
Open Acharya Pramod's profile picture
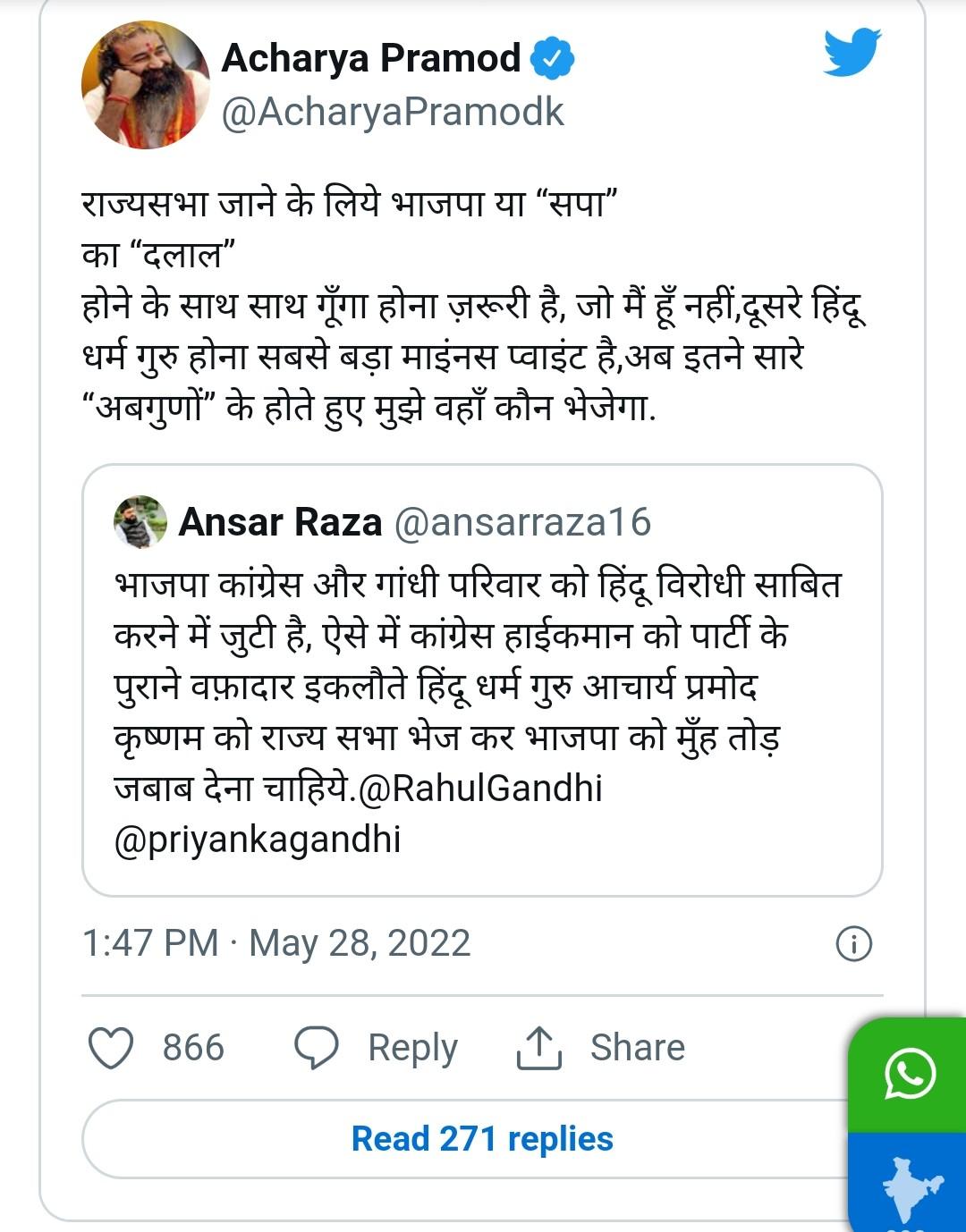click(x=146, y=85)
